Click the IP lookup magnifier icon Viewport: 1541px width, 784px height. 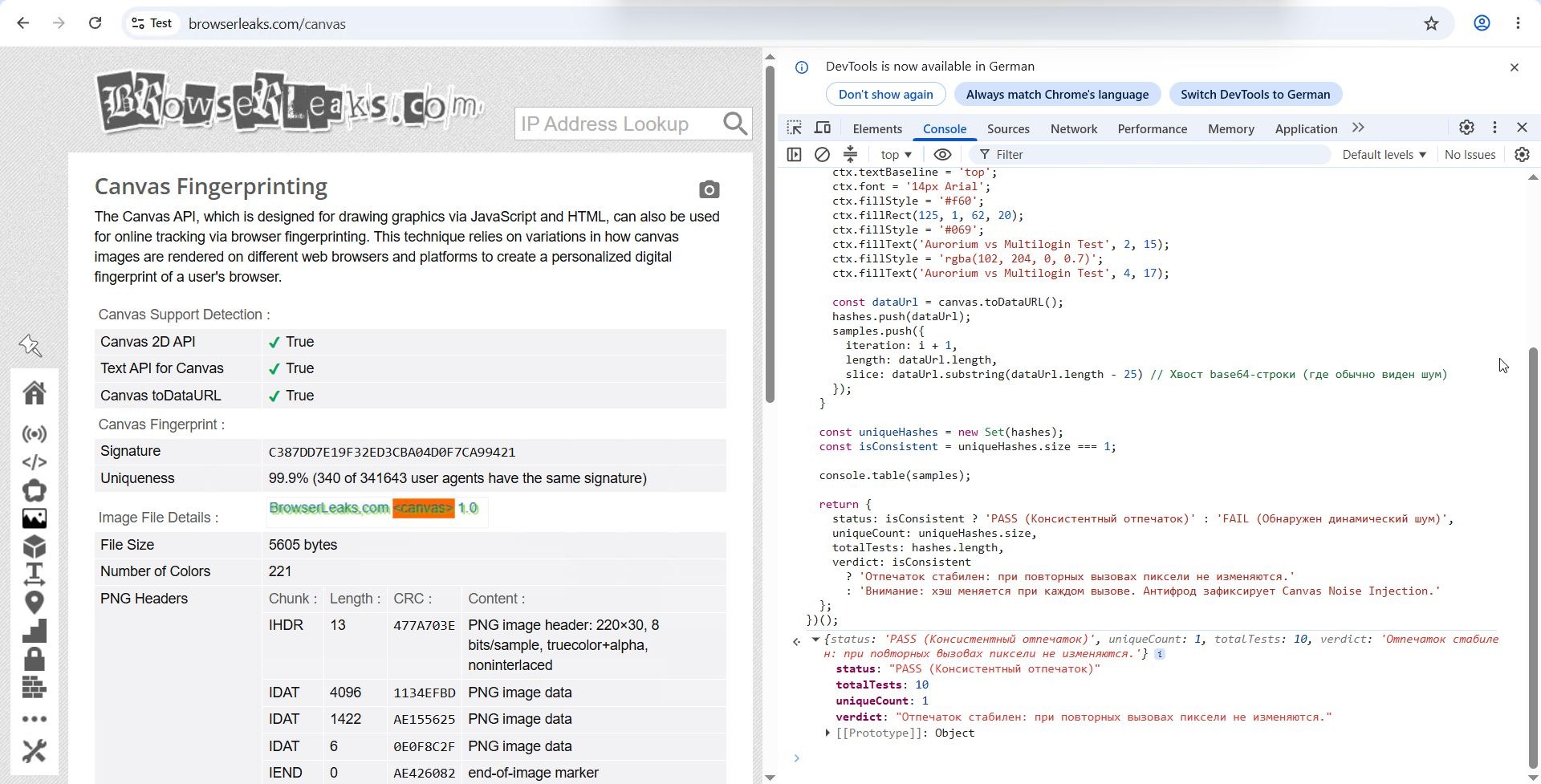tap(735, 124)
